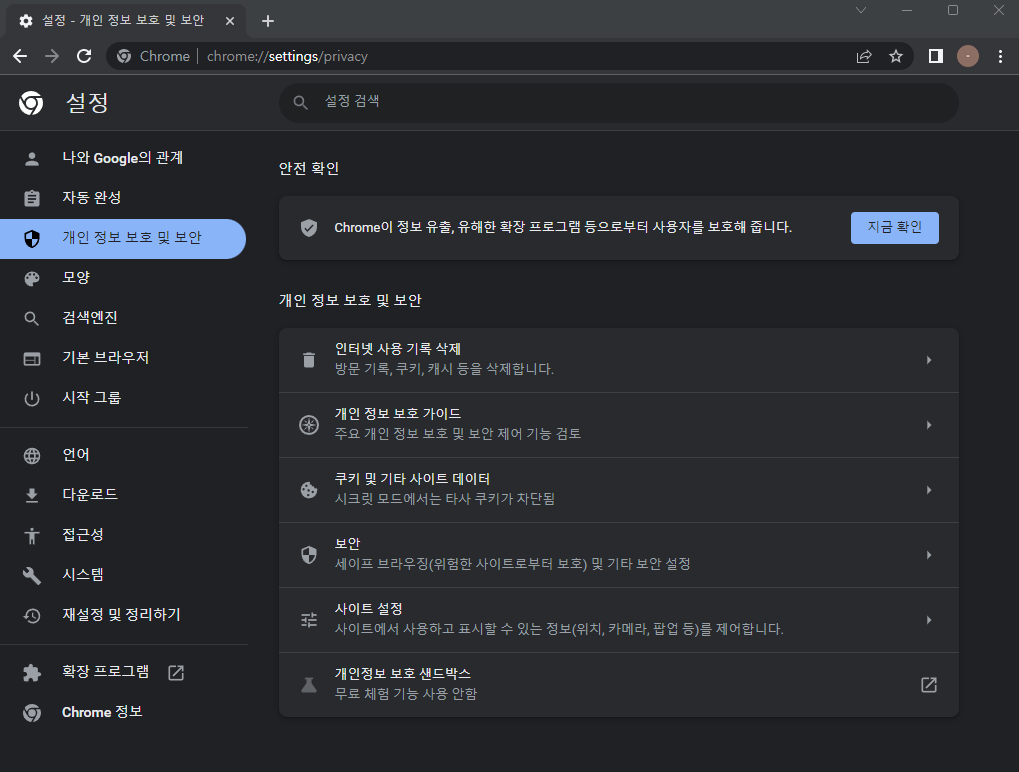Click the browser forward arrow
This screenshot has width=1019, height=772.
[52, 57]
